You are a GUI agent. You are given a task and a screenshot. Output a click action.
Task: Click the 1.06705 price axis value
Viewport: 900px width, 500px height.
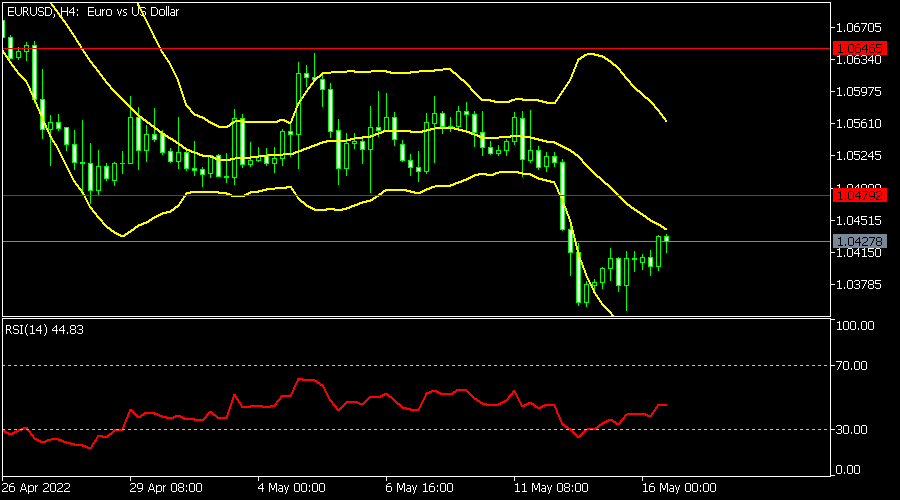point(859,28)
